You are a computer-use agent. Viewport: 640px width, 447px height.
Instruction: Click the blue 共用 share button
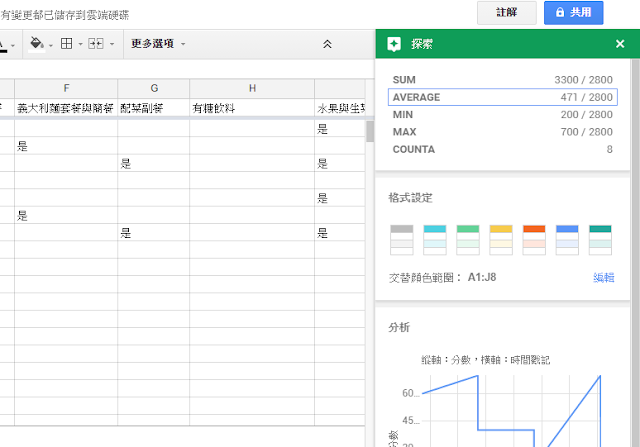[573, 13]
